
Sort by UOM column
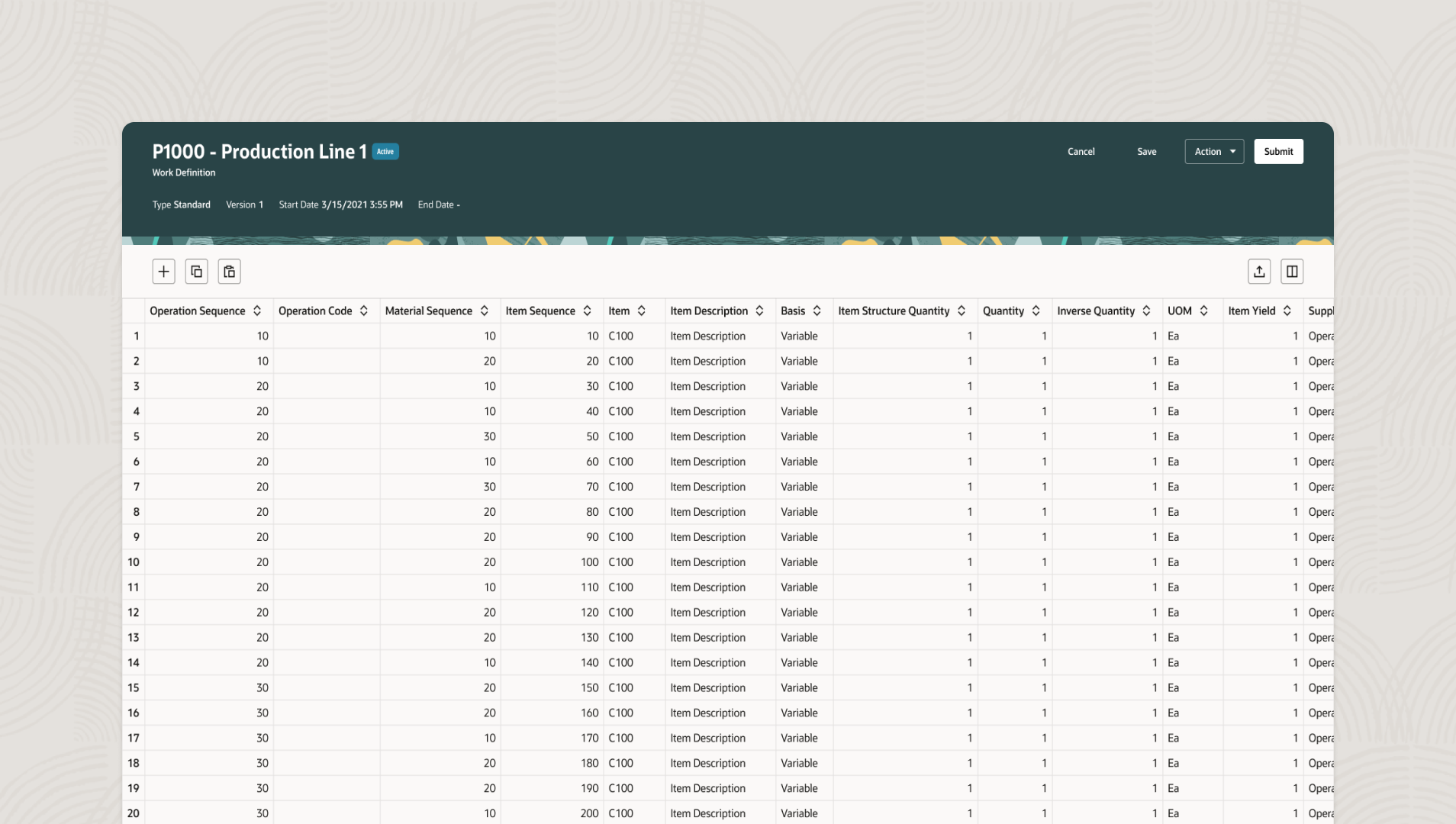tap(1204, 311)
